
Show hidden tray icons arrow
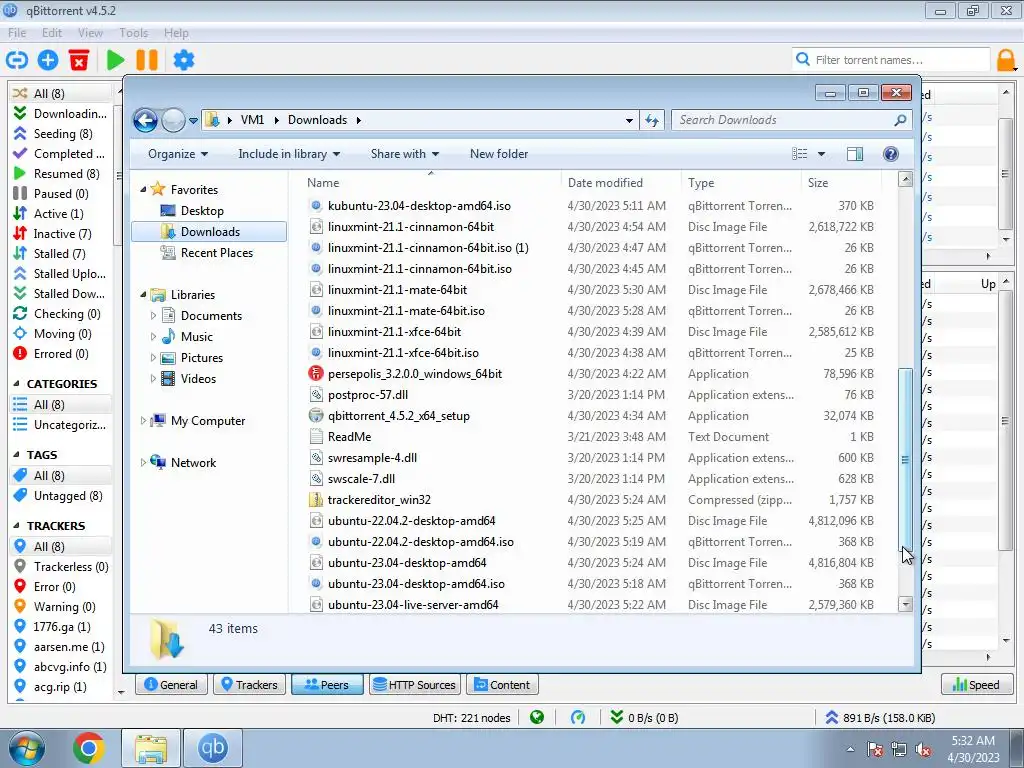click(850, 750)
